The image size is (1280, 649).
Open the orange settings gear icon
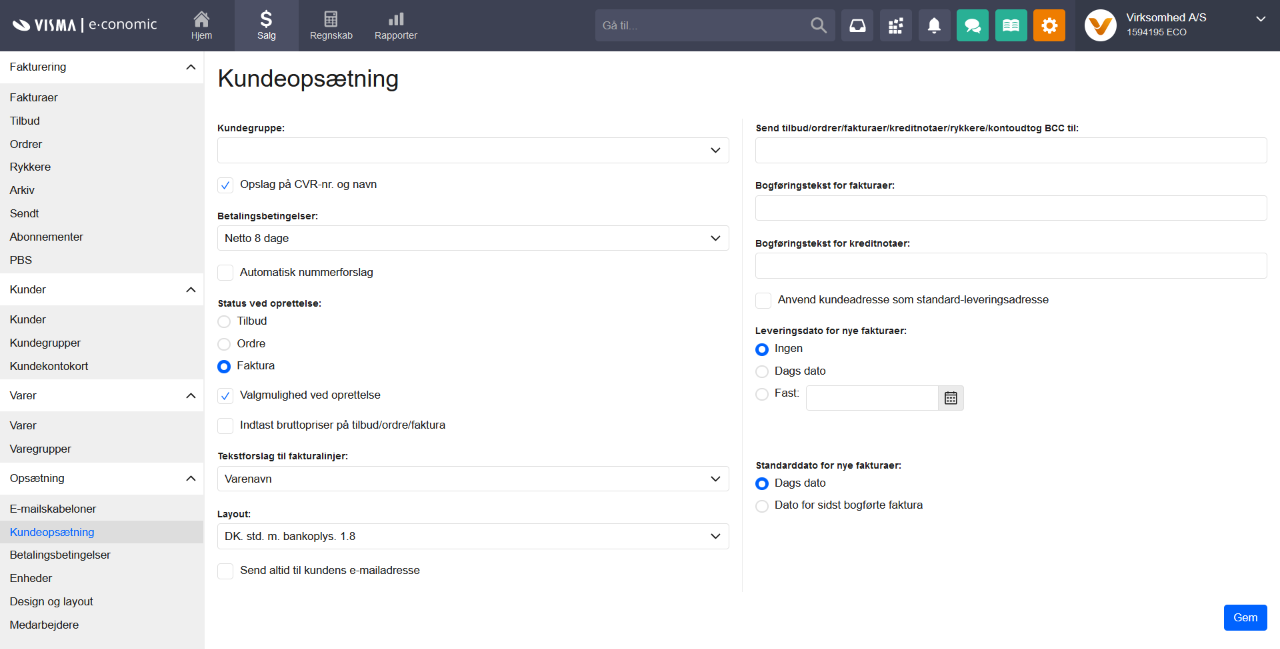(x=1049, y=26)
